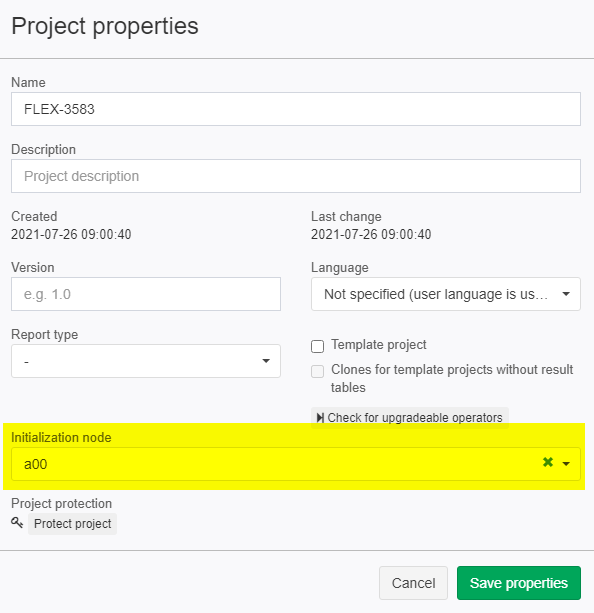Image resolution: width=594 pixels, height=613 pixels.
Task: Cancel the project properties dialog
Action: click(413, 583)
